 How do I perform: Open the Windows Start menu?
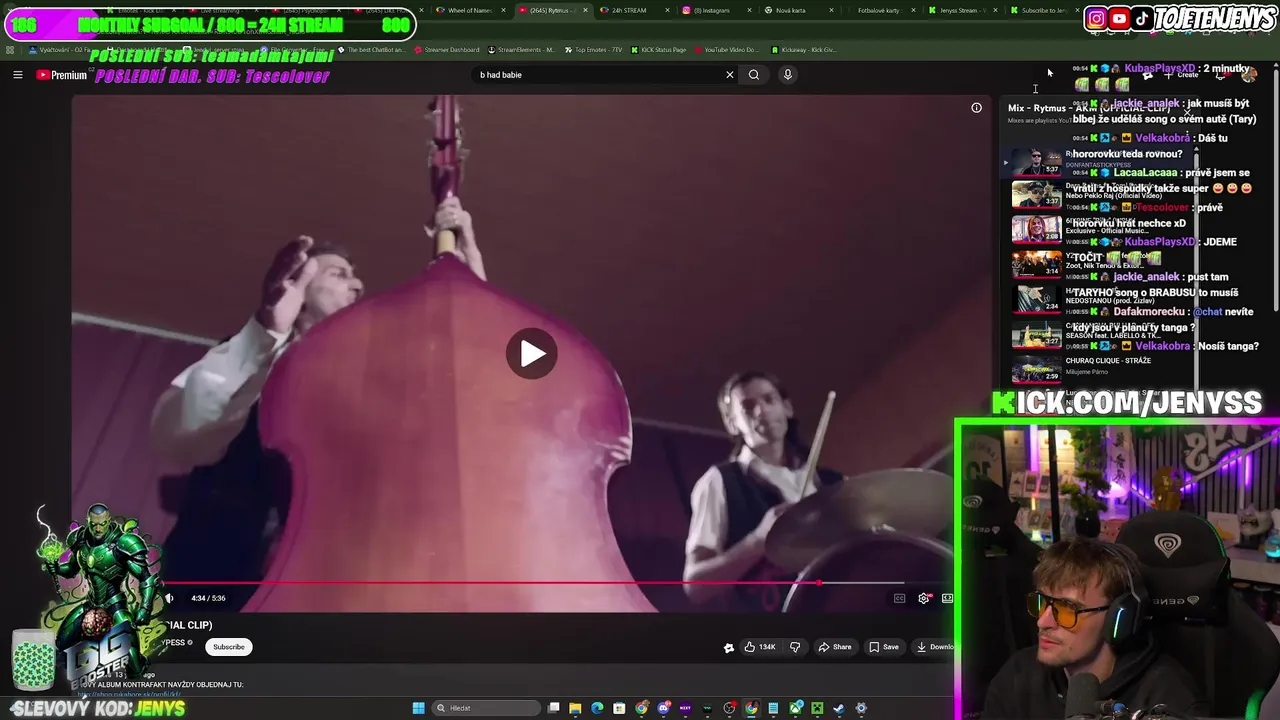pos(418,708)
